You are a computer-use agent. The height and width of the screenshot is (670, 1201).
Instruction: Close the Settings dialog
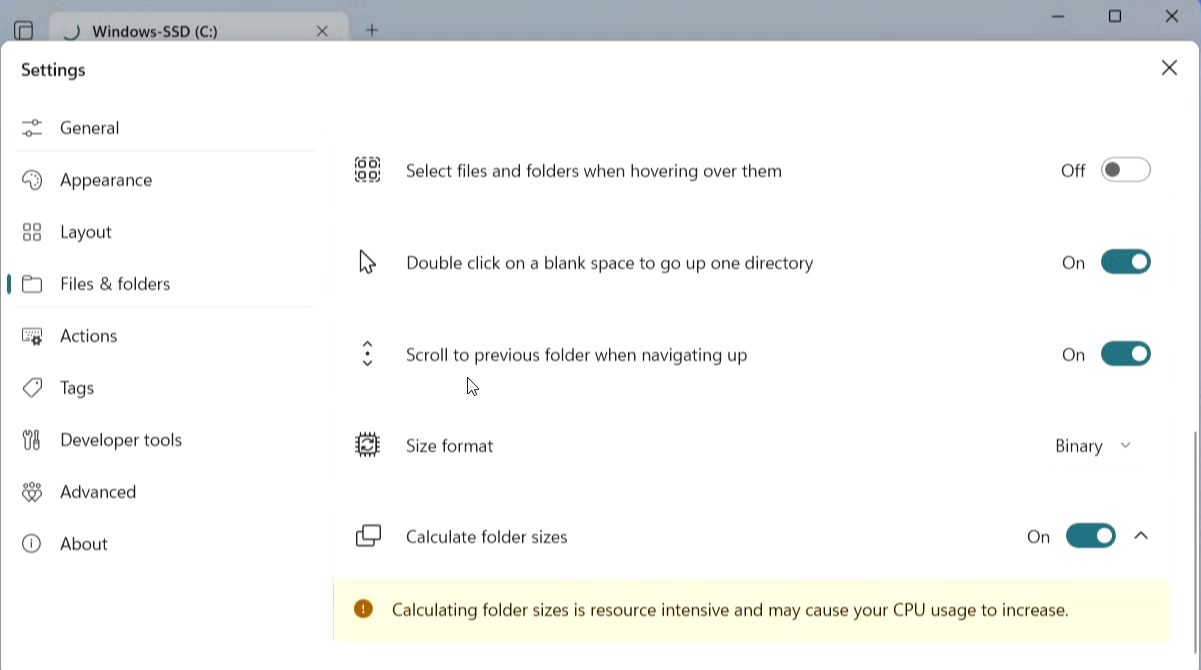(1169, 68)
